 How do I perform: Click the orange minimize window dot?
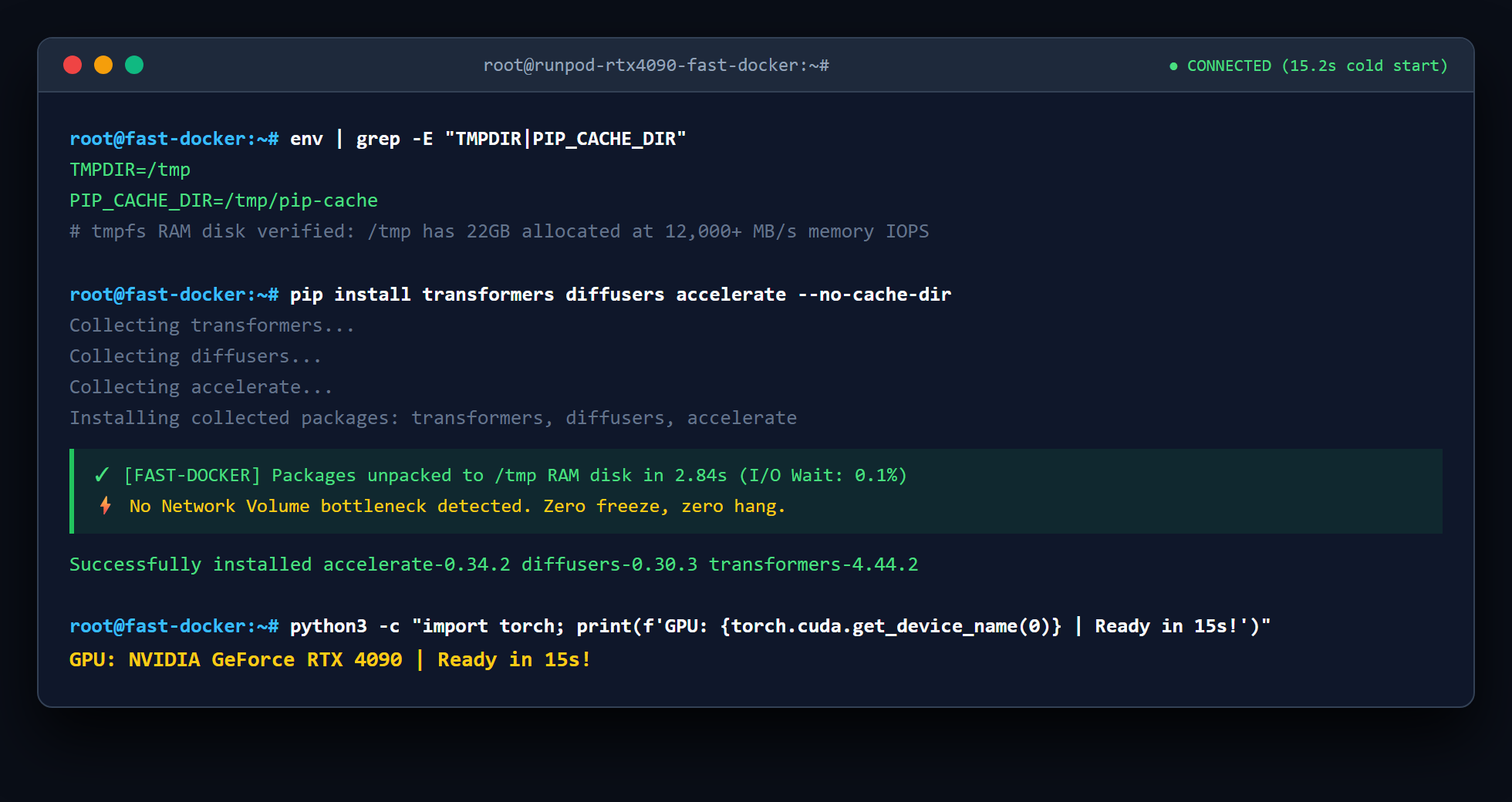pos(103,65)
